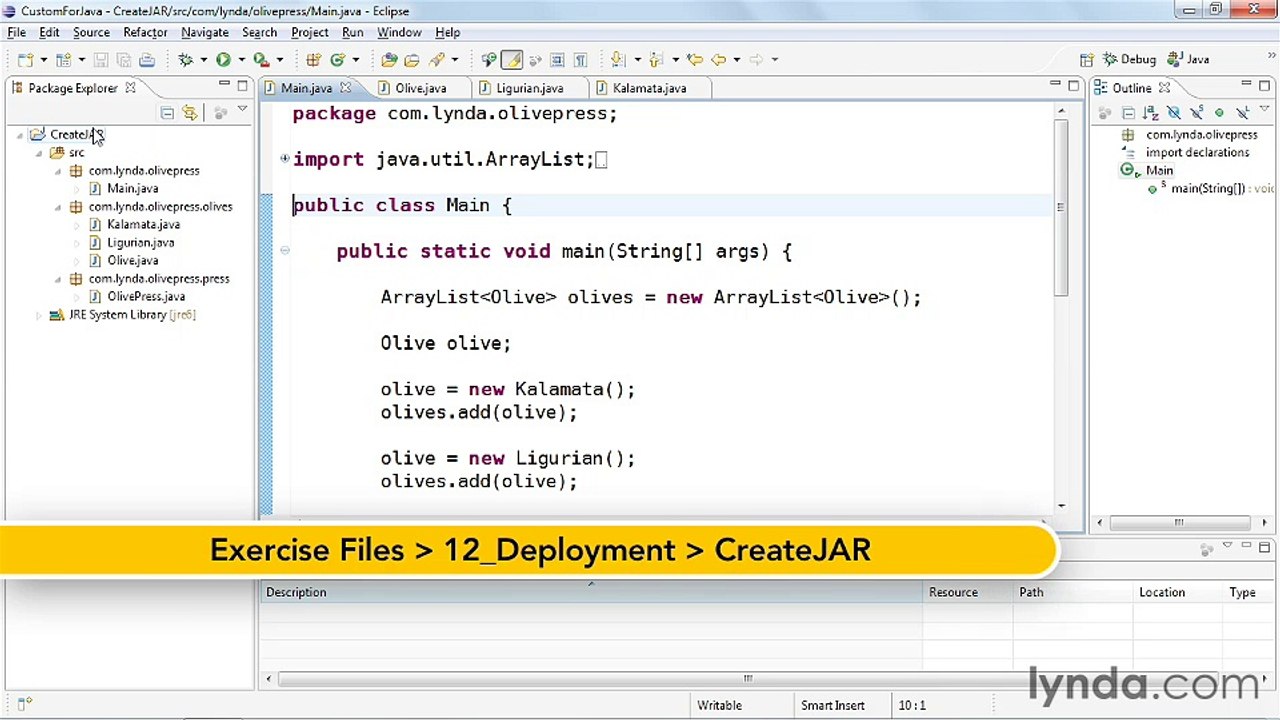Click the Open Type toolbar icon
The image size is (1280, 720).
click(389, 60)
